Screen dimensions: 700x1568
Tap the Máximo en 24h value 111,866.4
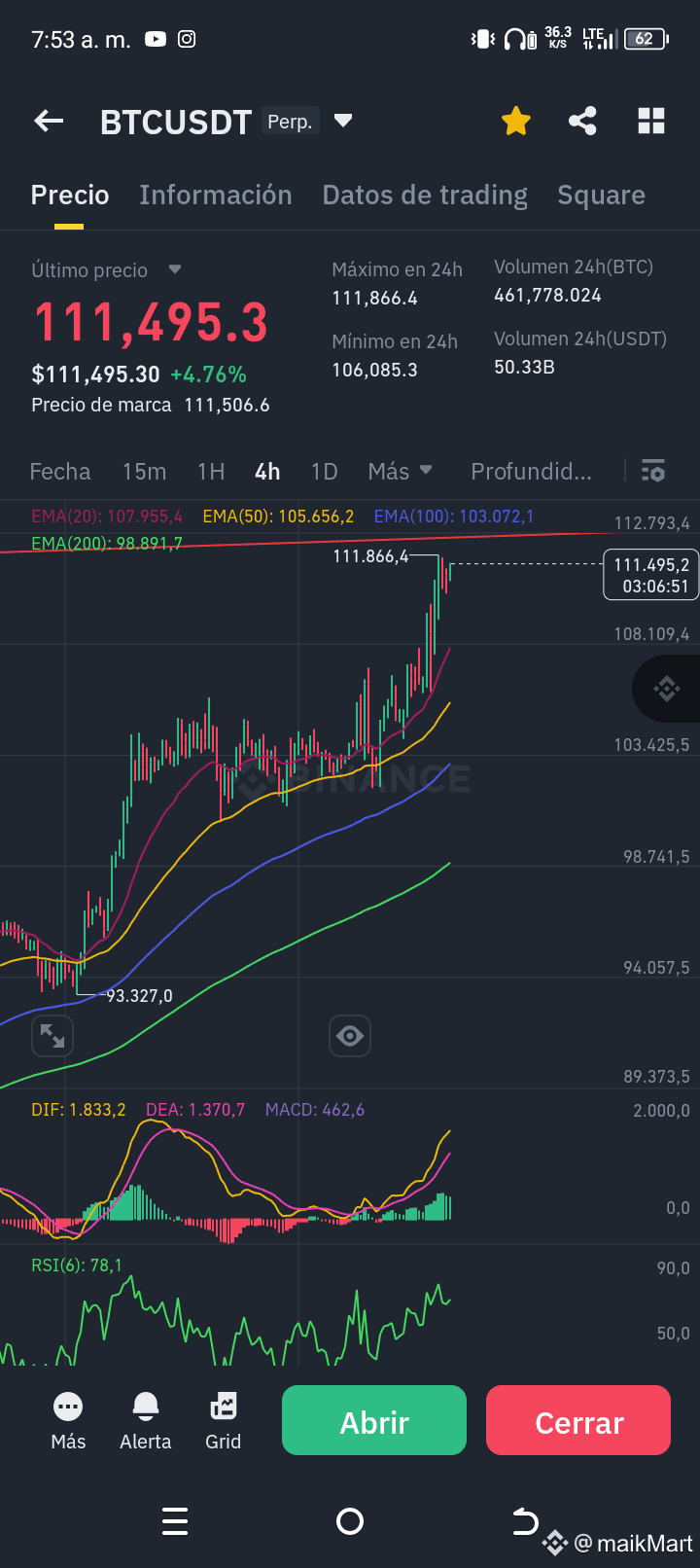(374, 299)
